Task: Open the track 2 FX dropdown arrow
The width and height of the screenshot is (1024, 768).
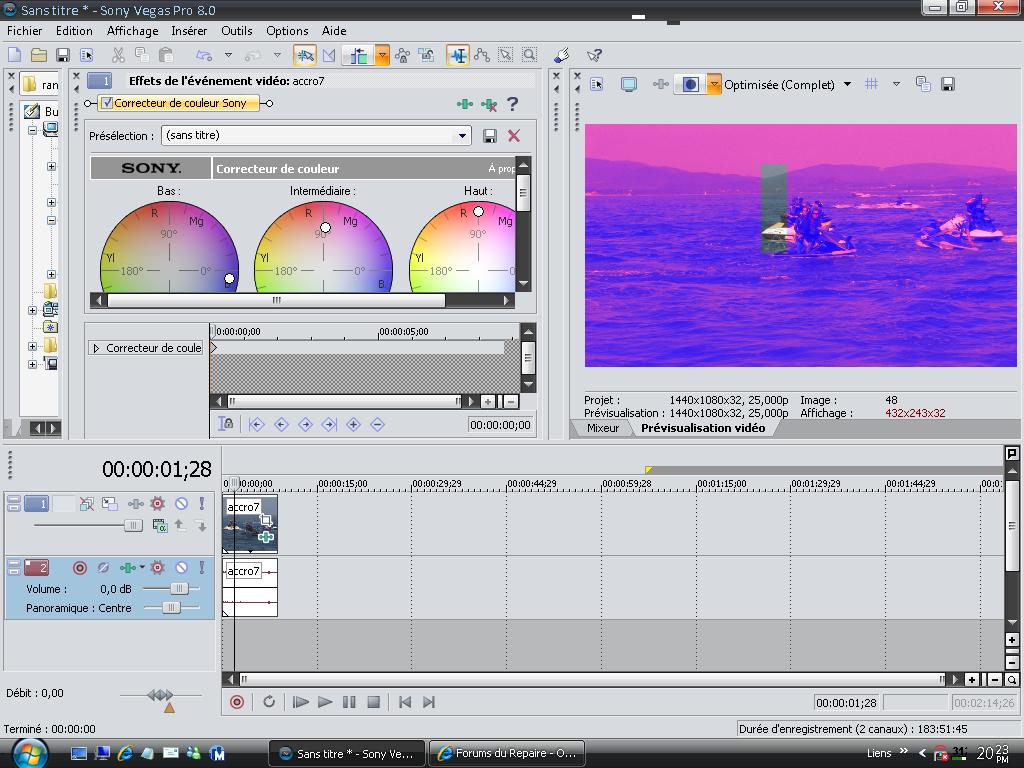Action: (x=142, y=567)
